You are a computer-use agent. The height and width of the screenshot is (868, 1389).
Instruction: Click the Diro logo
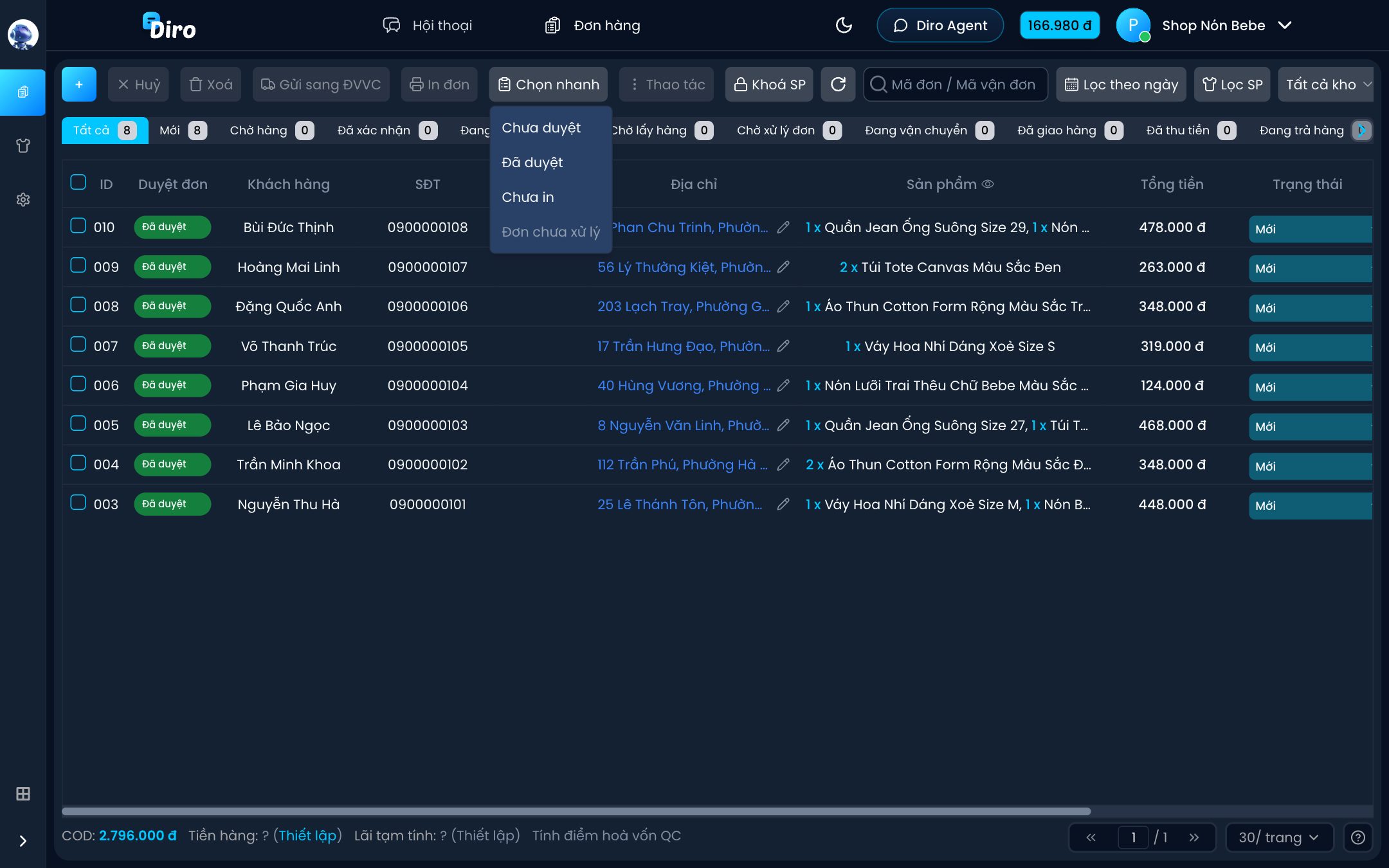pos(169,26)
